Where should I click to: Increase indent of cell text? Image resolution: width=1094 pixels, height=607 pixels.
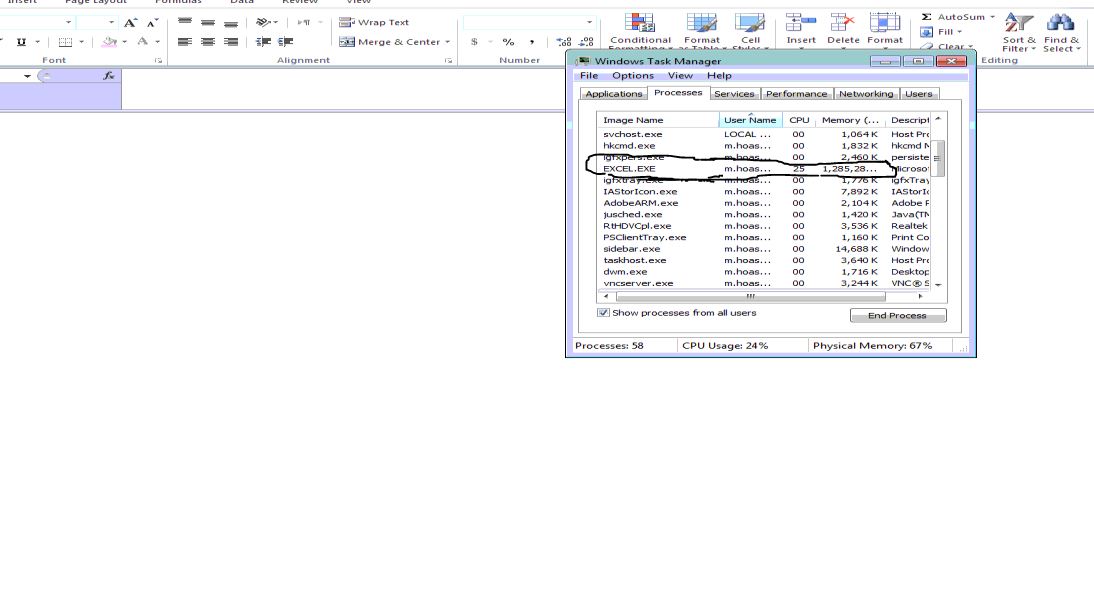[285, 42]
